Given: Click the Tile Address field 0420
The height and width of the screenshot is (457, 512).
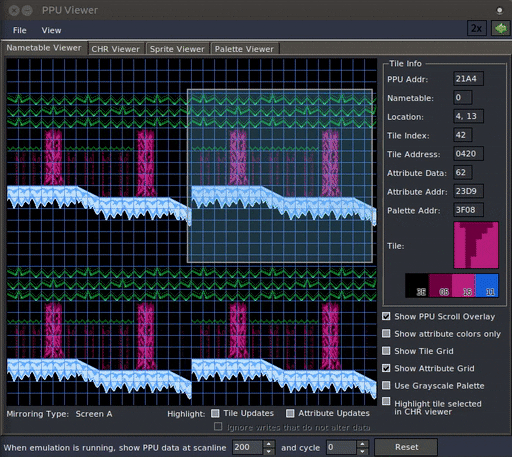Looking at the screenshot, I should tap(468, 154).
